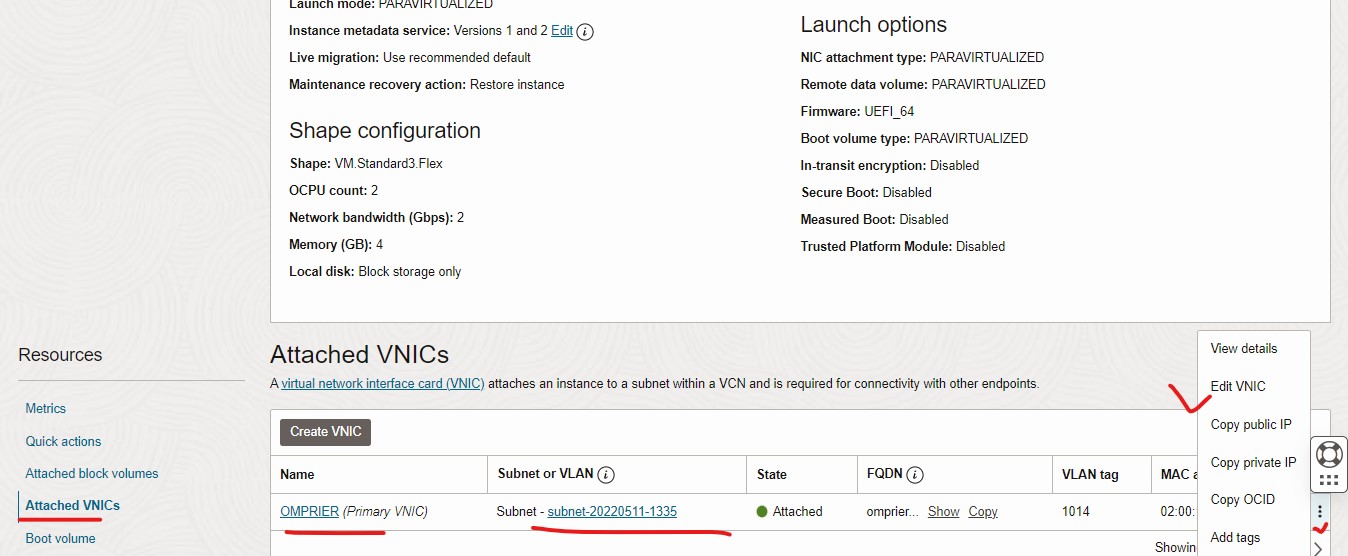Click the three-dot actions icon in the OMPRIER row
Image resolution: width=1348 pixels, height=556 pixels.
tap(1320, 512)
